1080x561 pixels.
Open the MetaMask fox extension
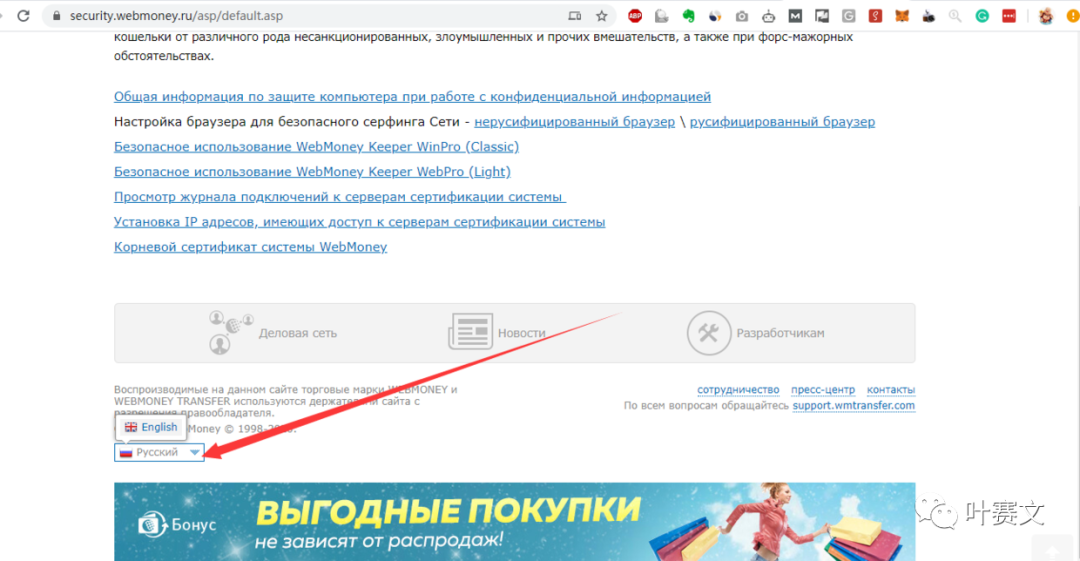902,15
